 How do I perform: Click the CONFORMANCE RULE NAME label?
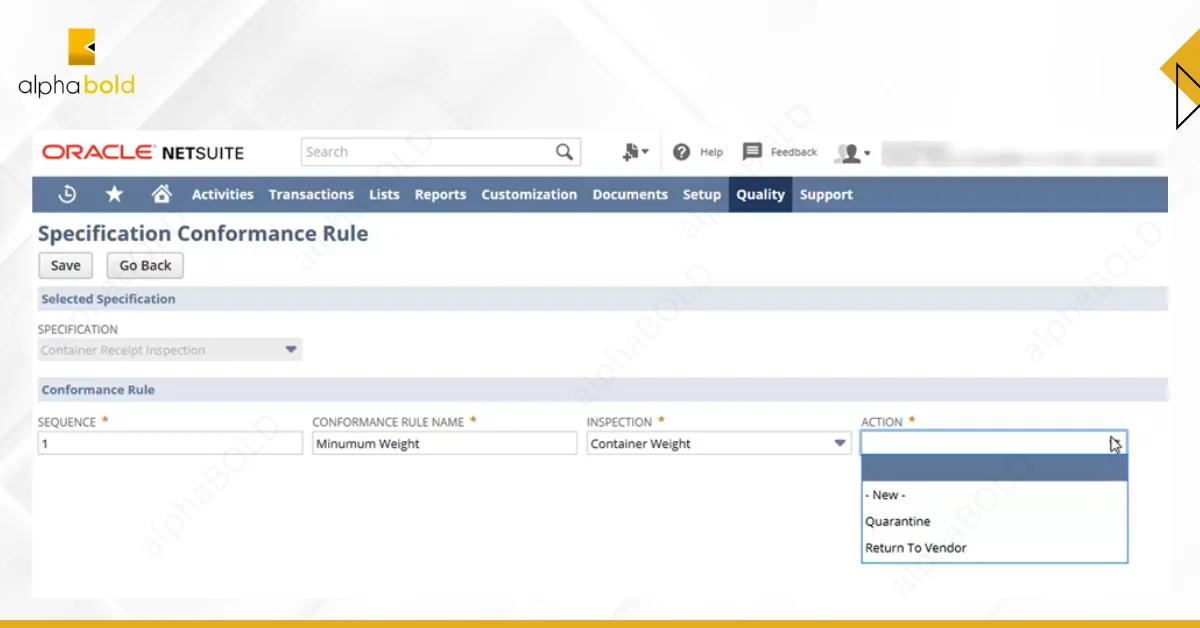coord(388,422)
